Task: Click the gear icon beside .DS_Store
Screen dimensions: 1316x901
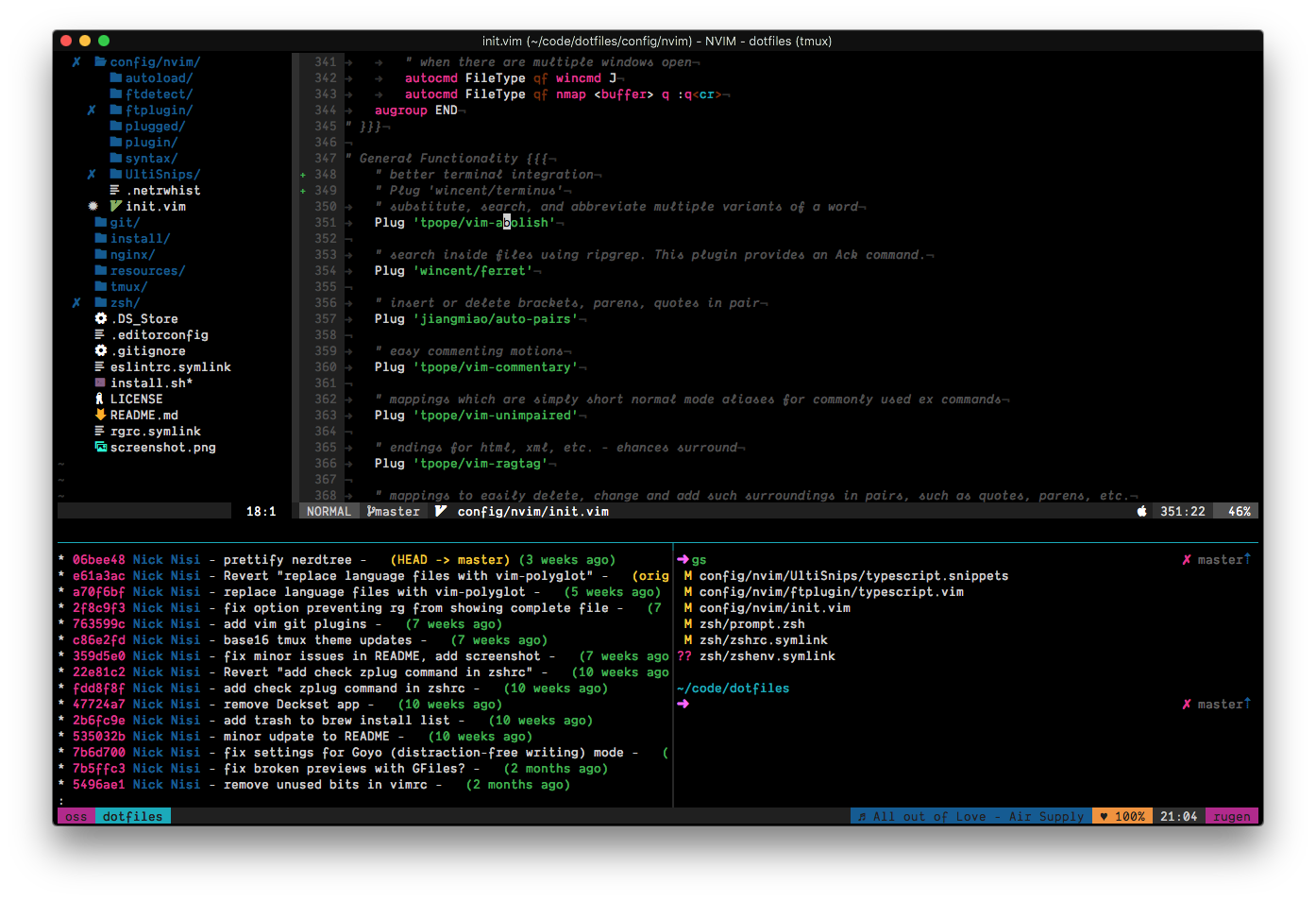Action: click(x=100, y=318)
